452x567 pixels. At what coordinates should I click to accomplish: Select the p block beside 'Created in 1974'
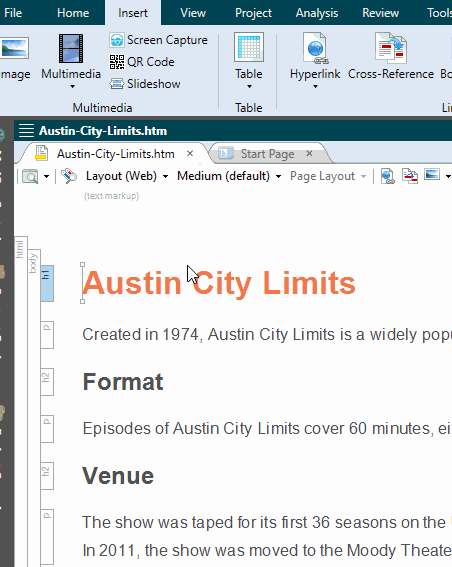47,334
